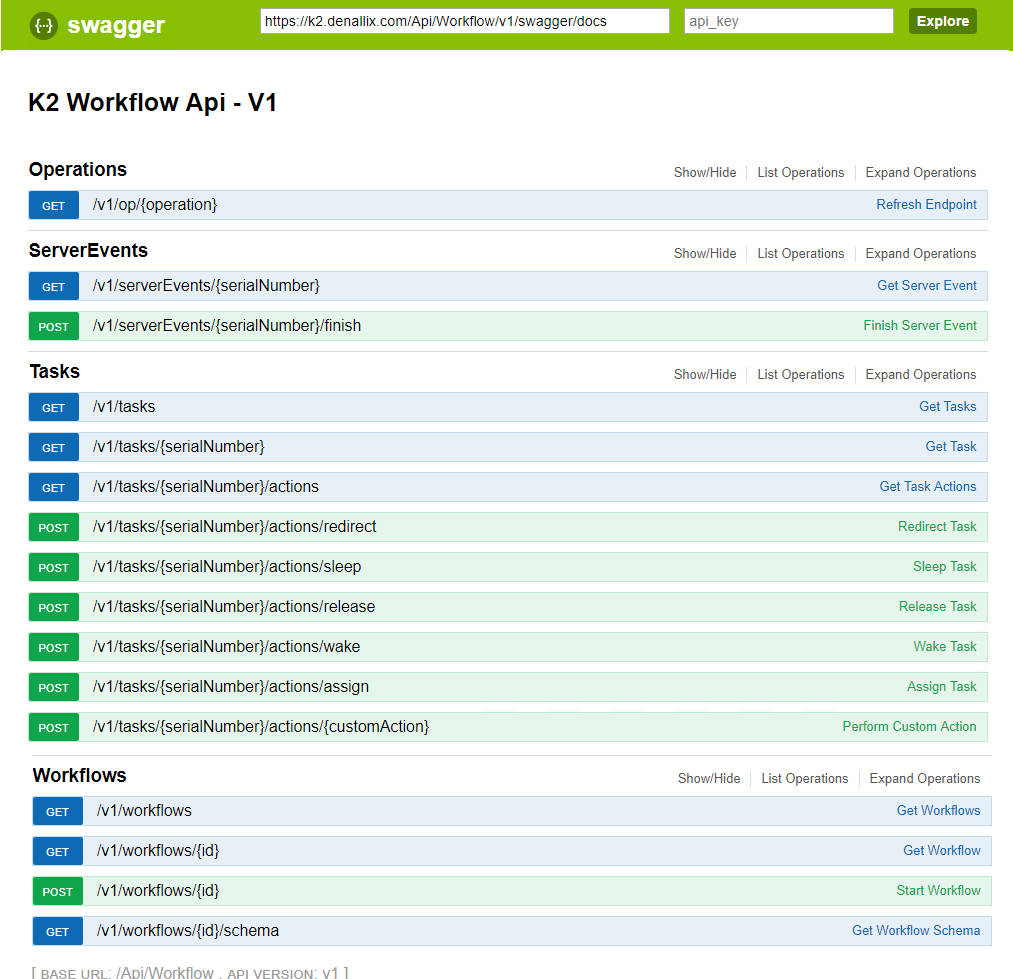Screen dimensions: 1013x979
Task: Click the Explore button
Action: click(x=942, y=21)
